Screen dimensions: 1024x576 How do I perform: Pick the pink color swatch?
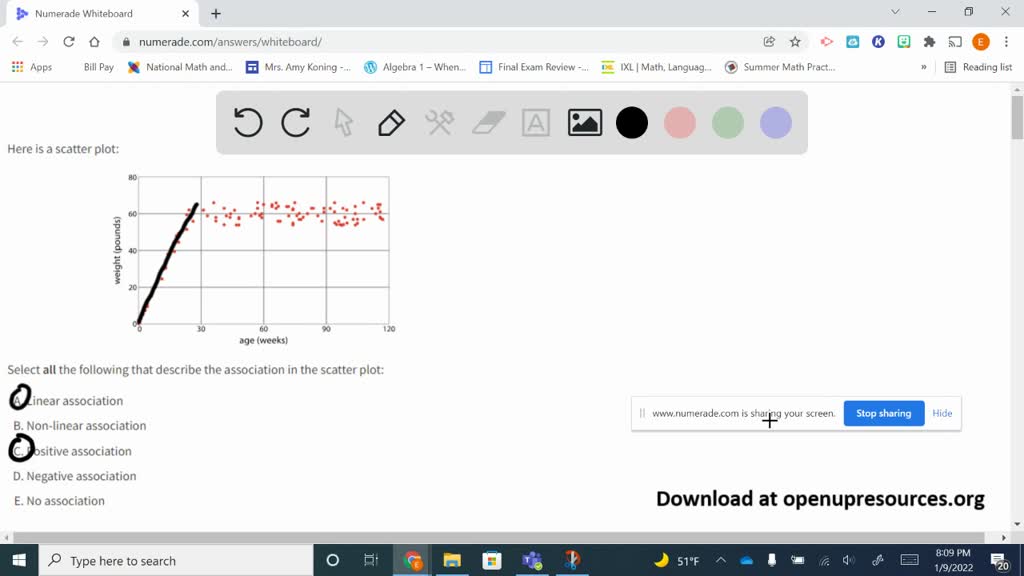tap(680, 122)
